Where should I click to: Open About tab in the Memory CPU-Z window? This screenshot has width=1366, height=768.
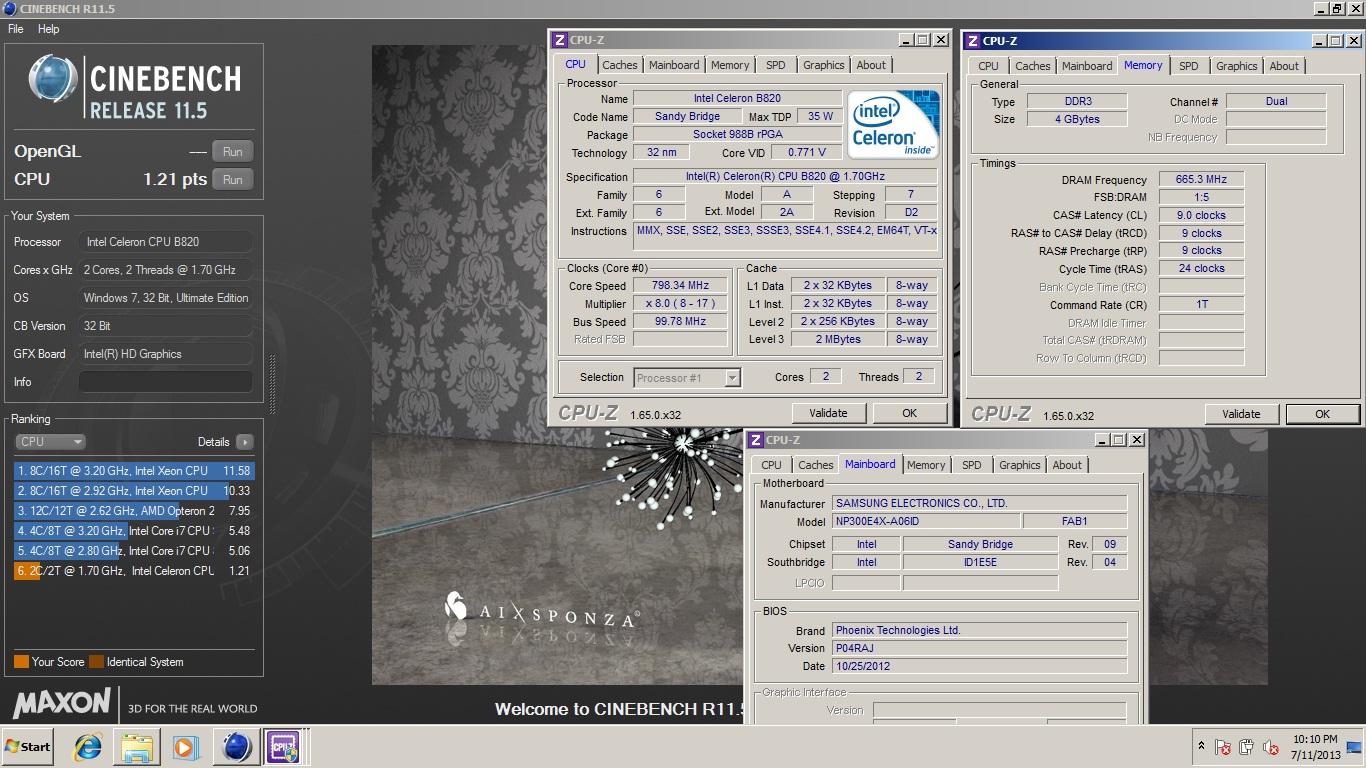click(1284, 66)
